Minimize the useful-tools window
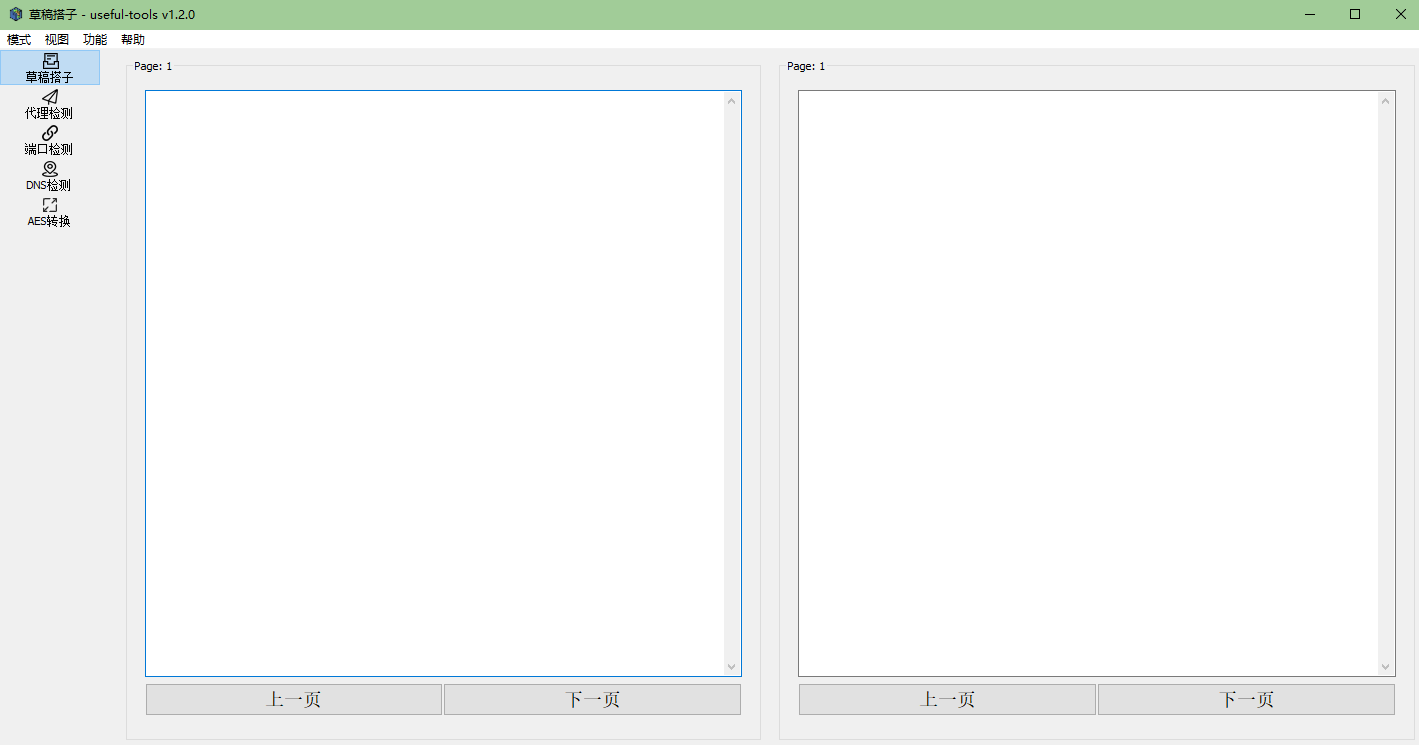This screenshot has width=1419, height=745. point(1309,14)
